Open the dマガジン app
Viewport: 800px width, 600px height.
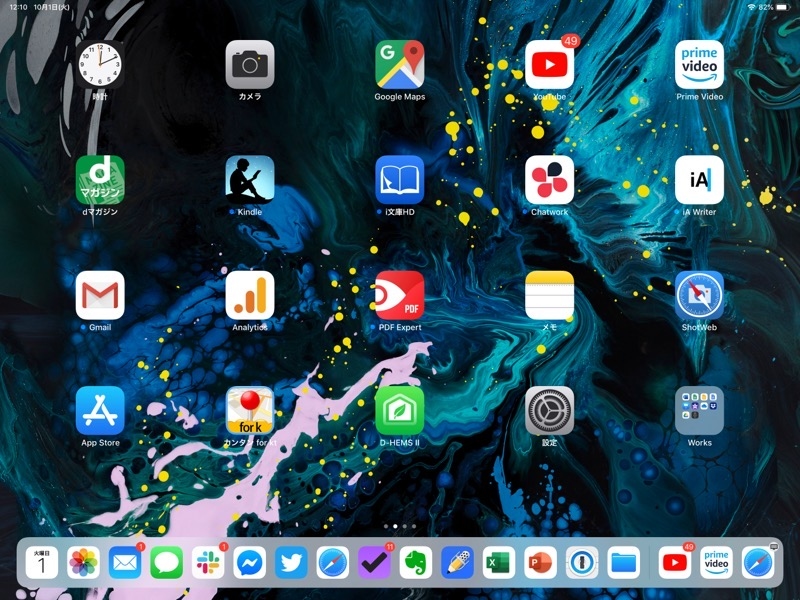(x=100, y=180)
